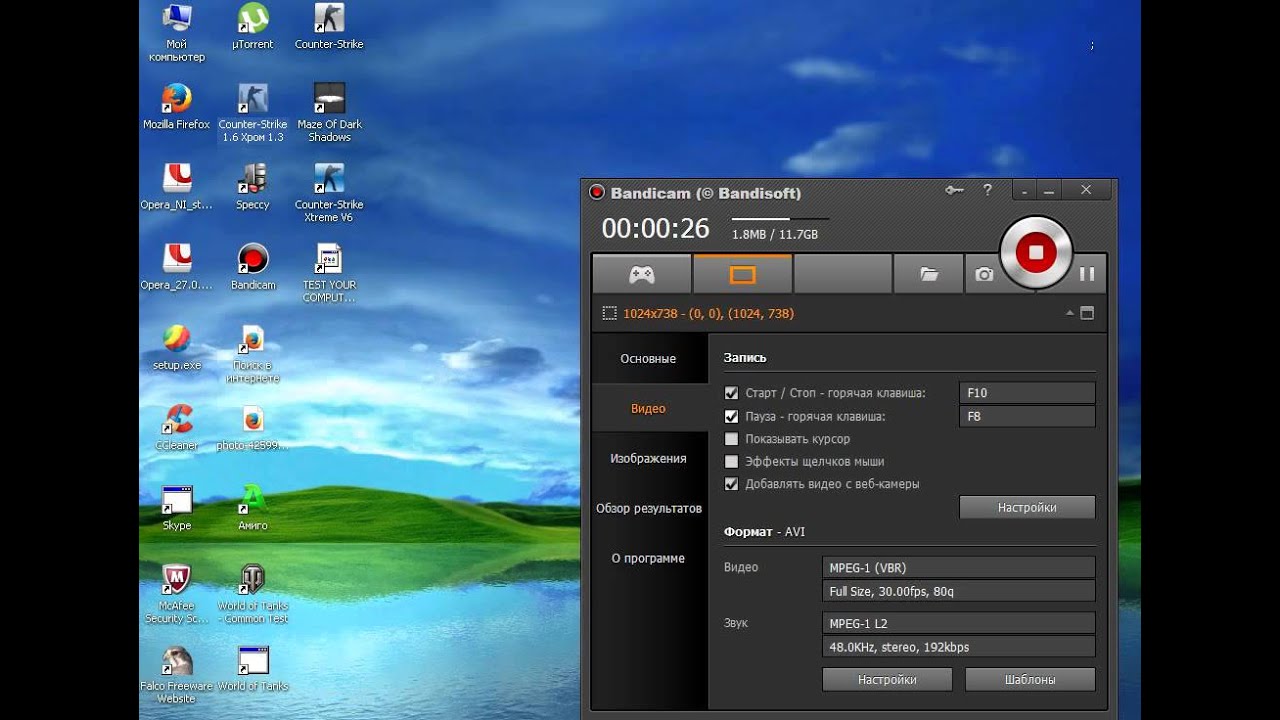Select Поиск в интернете desktop icon

coord(253,353)
